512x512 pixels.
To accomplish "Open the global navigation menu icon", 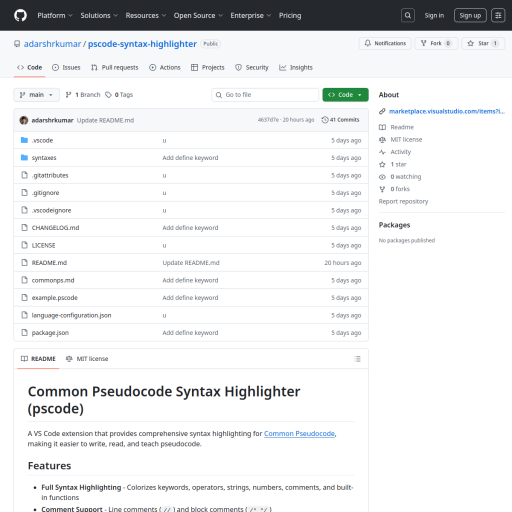I will 498,15.
